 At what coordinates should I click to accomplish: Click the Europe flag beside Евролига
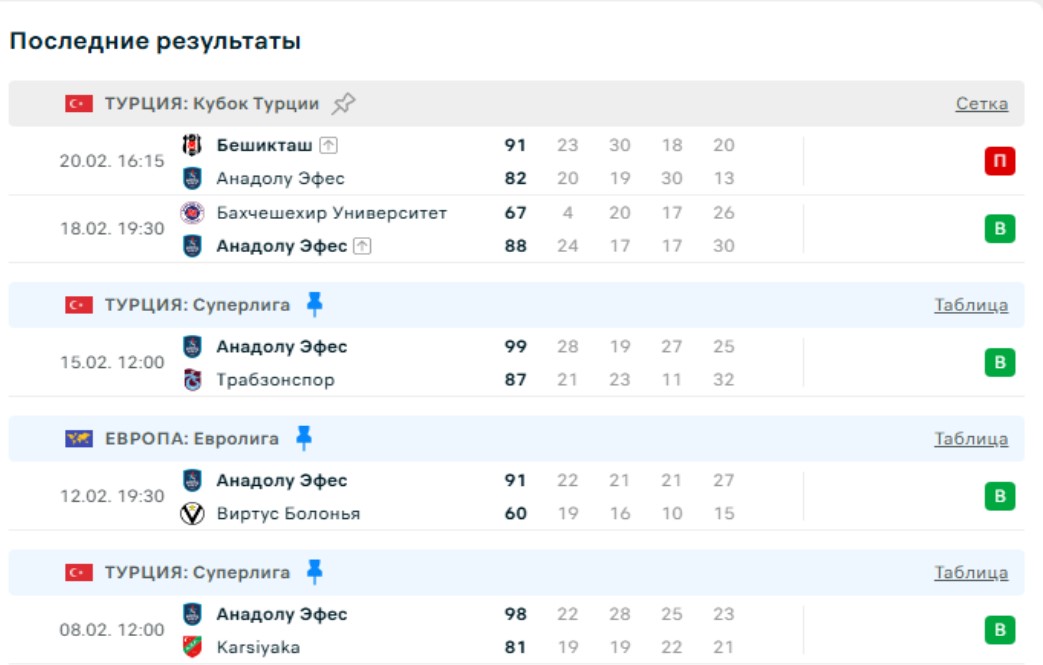pyautogui.click(x=79, y=439)
